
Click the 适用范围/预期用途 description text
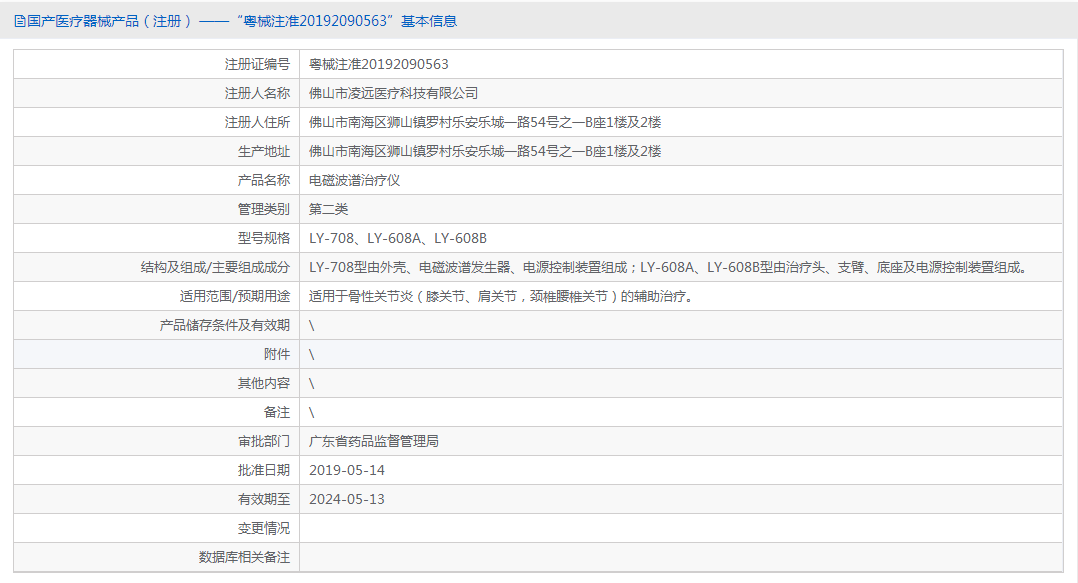click(x=501, y=296)
